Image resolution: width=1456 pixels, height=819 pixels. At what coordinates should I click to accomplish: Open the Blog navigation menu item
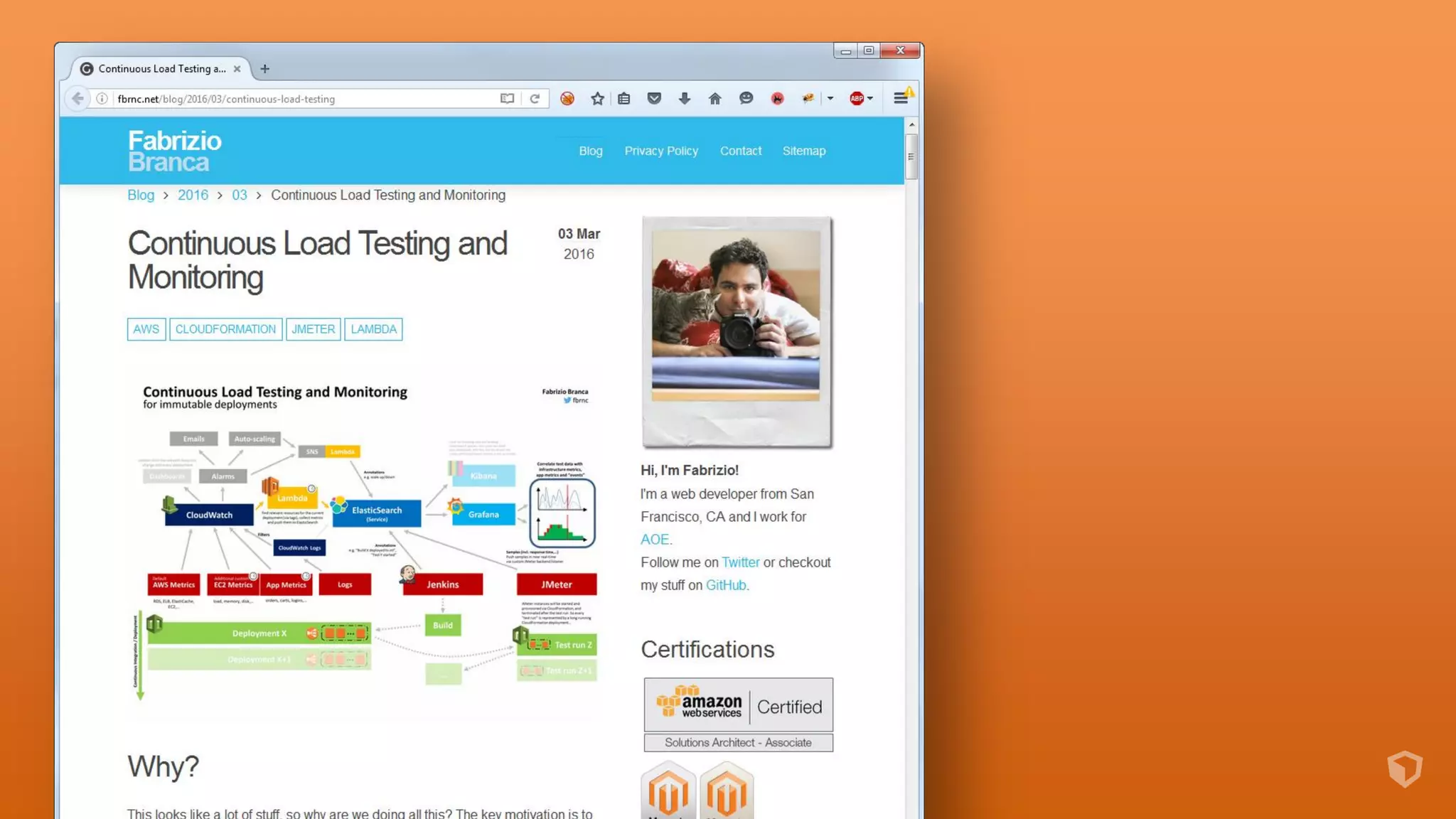591,151
